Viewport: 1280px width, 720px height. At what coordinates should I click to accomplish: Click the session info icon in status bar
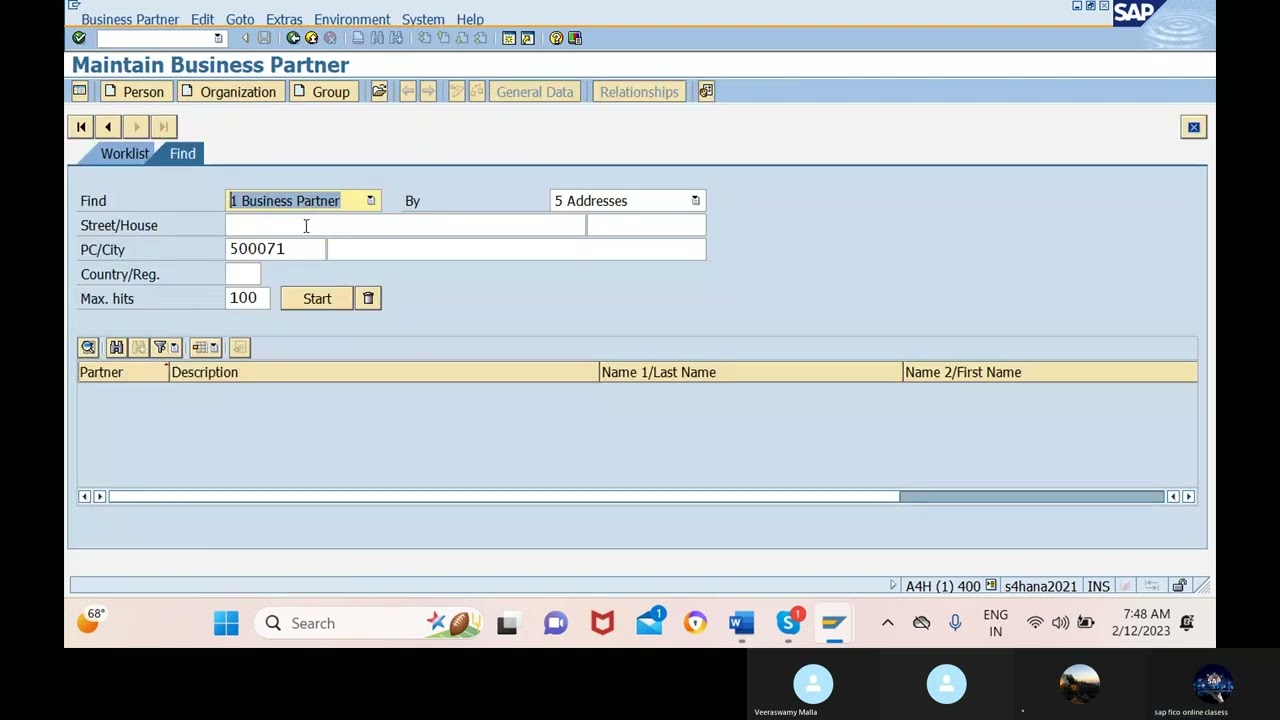(x=991, y=586)
